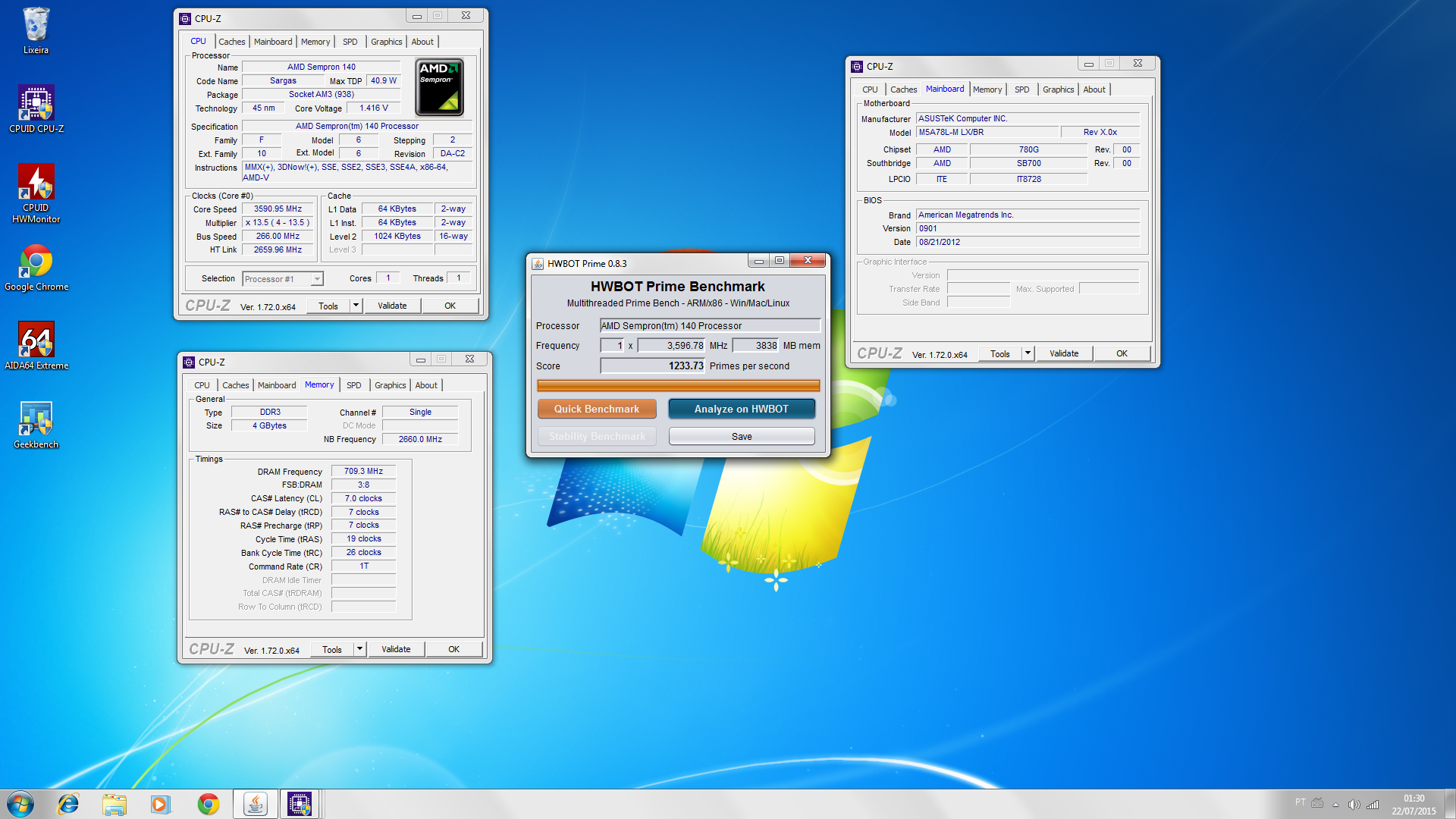Click motherboard model M5A78L-M LX/BR
This screenshot has height=819, width=1456.
987,132
